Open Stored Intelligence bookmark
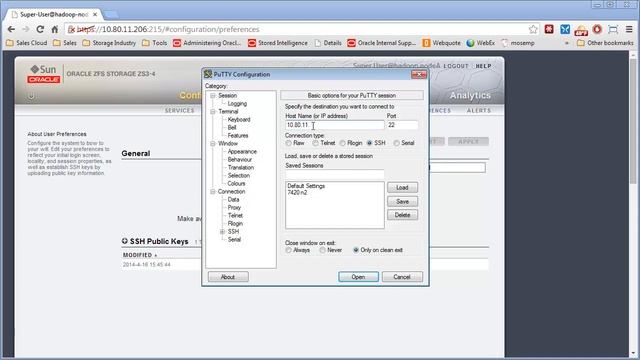The width and height of the screenshot is (640, 360). [278, 43]
